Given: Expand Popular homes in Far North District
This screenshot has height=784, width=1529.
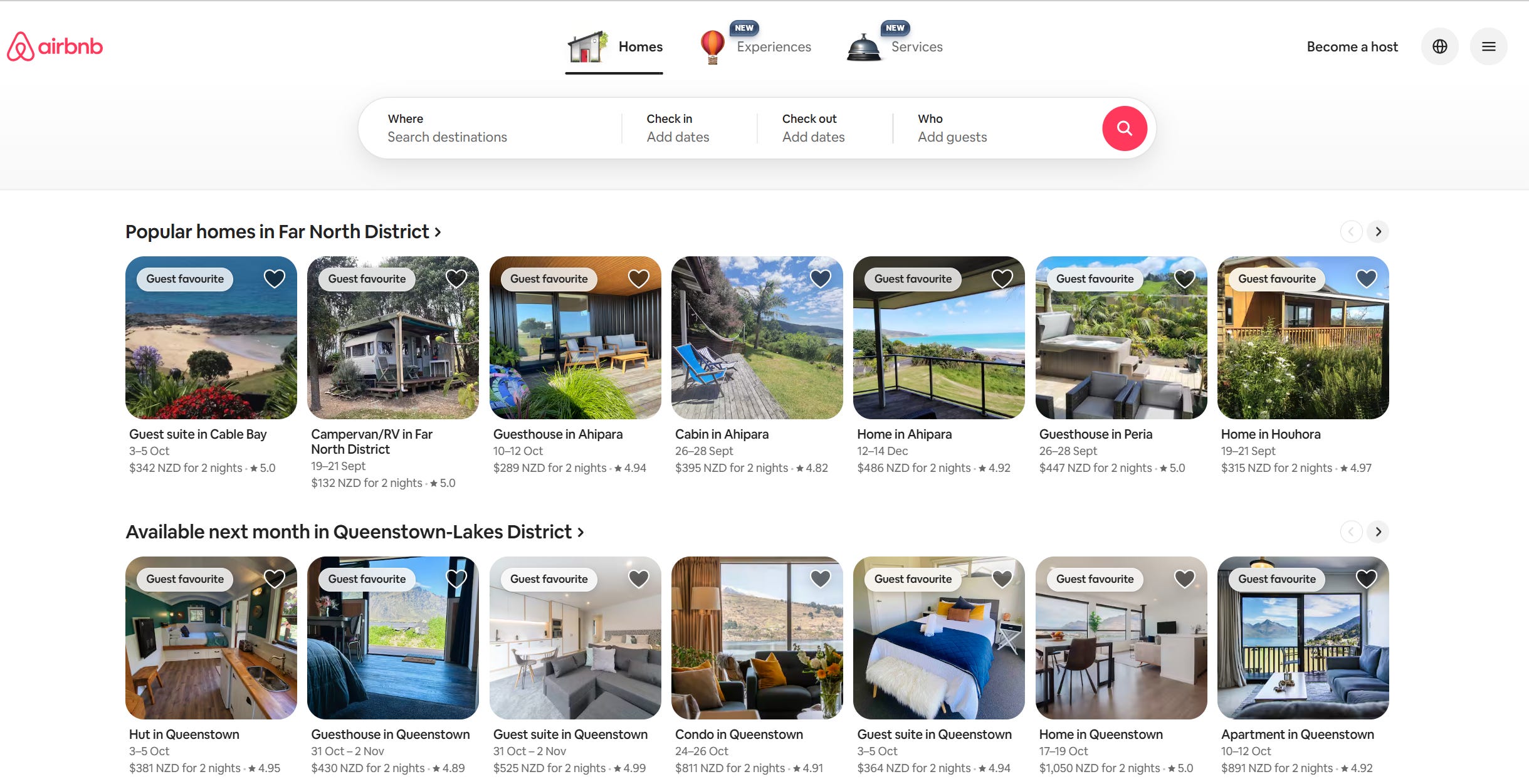Looking at the screenshot, I should click(x=283, y=232).
